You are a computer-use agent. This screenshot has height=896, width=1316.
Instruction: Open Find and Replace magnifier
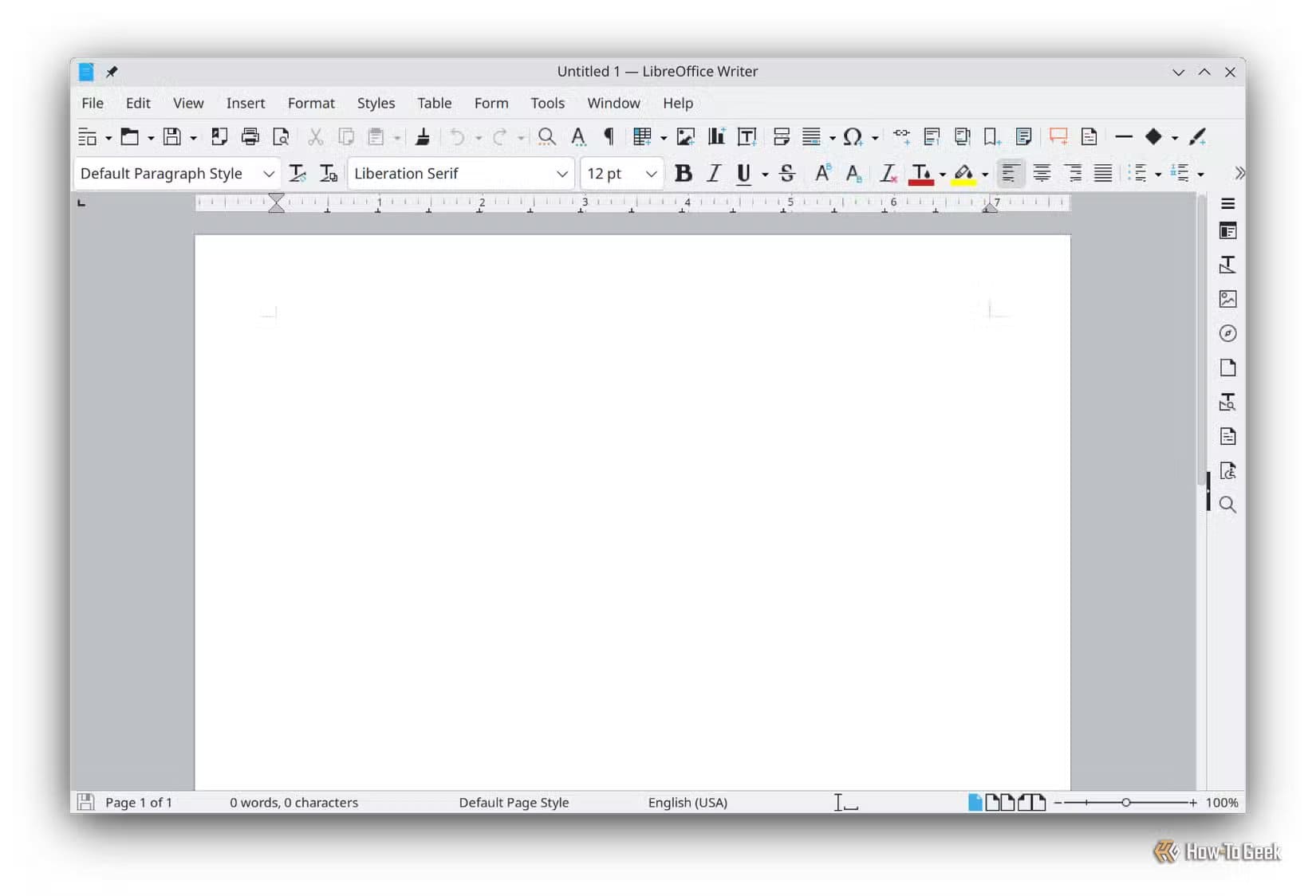coord(547,137)
